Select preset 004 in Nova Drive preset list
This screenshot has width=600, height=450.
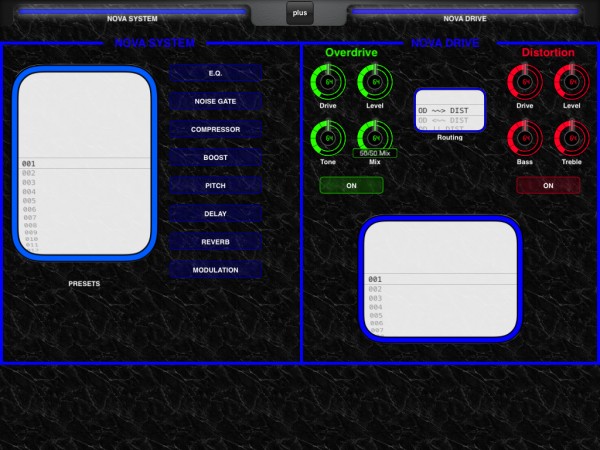pyautogui.click(x=440, y=307)
